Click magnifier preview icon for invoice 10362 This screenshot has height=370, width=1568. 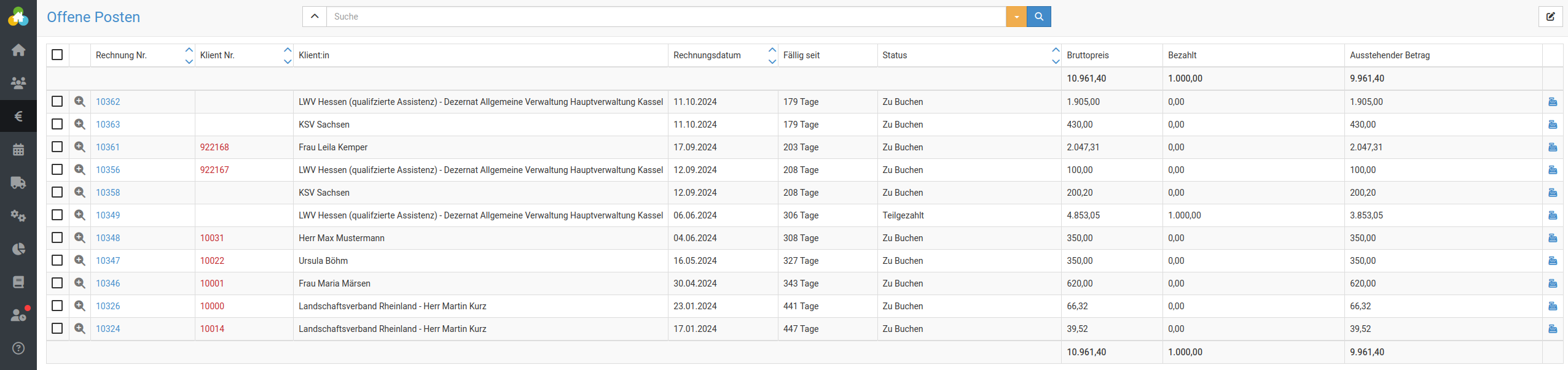coord(80,102)
